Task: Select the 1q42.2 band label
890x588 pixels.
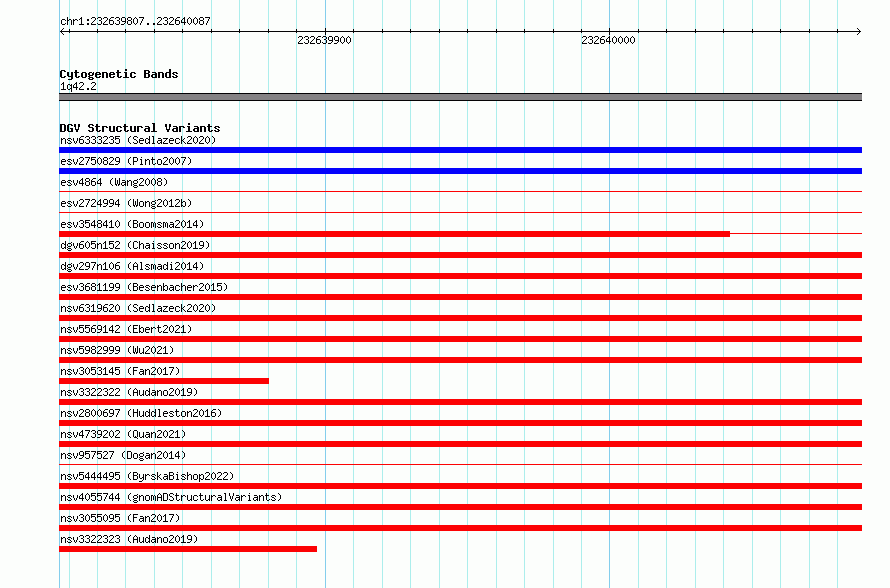Action: (x=78, y=86)
